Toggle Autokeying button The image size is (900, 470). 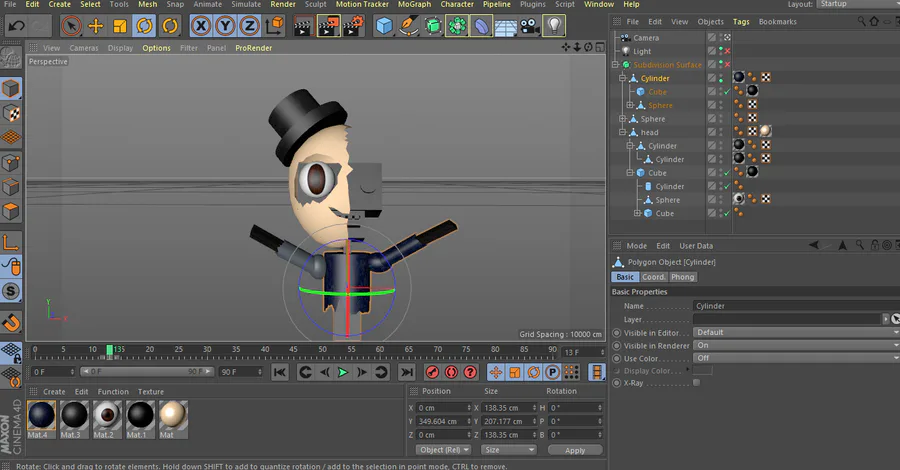point(451,372)
